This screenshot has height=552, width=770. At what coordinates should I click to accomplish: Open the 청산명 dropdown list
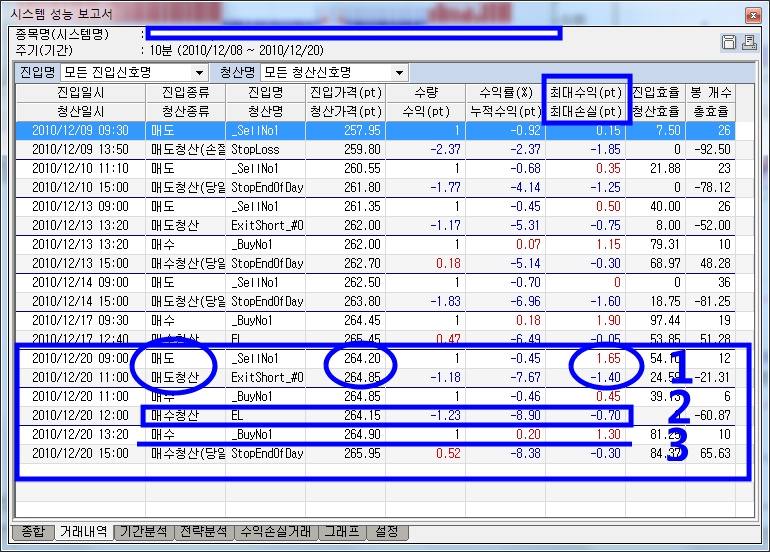(400, 73)
